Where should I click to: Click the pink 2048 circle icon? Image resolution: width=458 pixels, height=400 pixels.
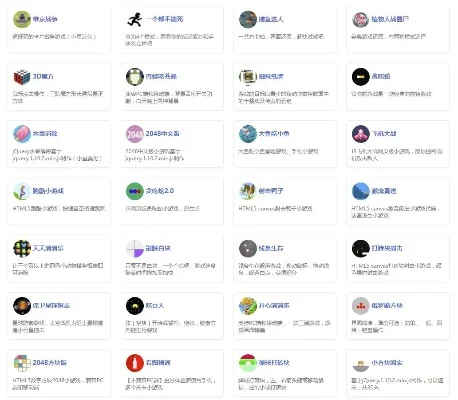pos(135,134)
